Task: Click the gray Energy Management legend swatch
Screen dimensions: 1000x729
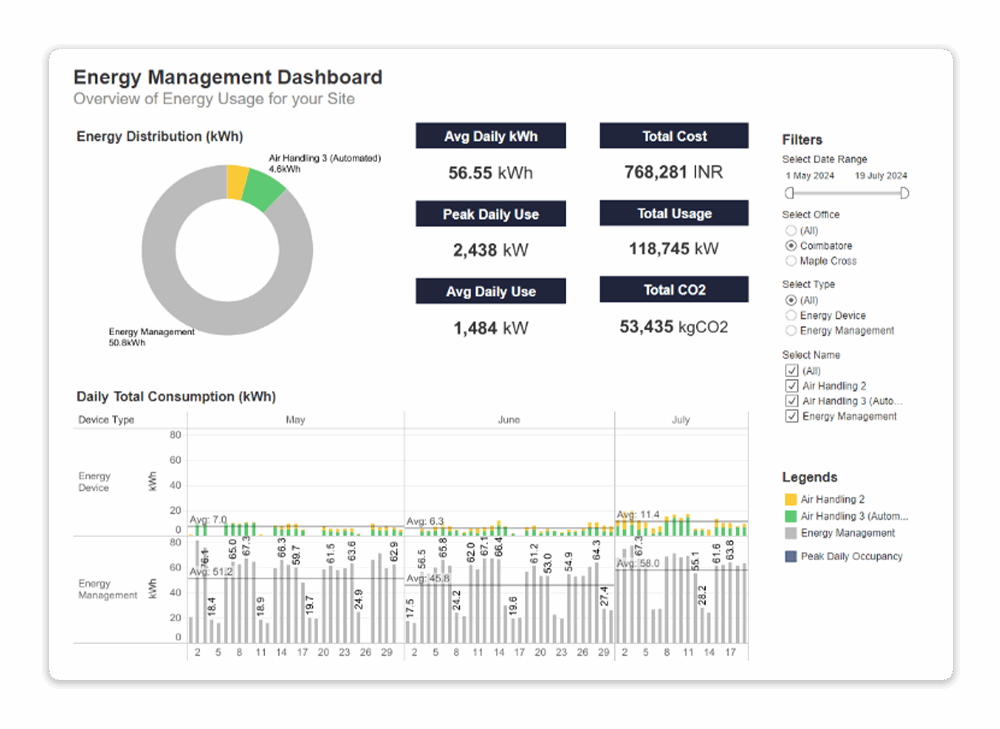Action: tap(790, 533)
